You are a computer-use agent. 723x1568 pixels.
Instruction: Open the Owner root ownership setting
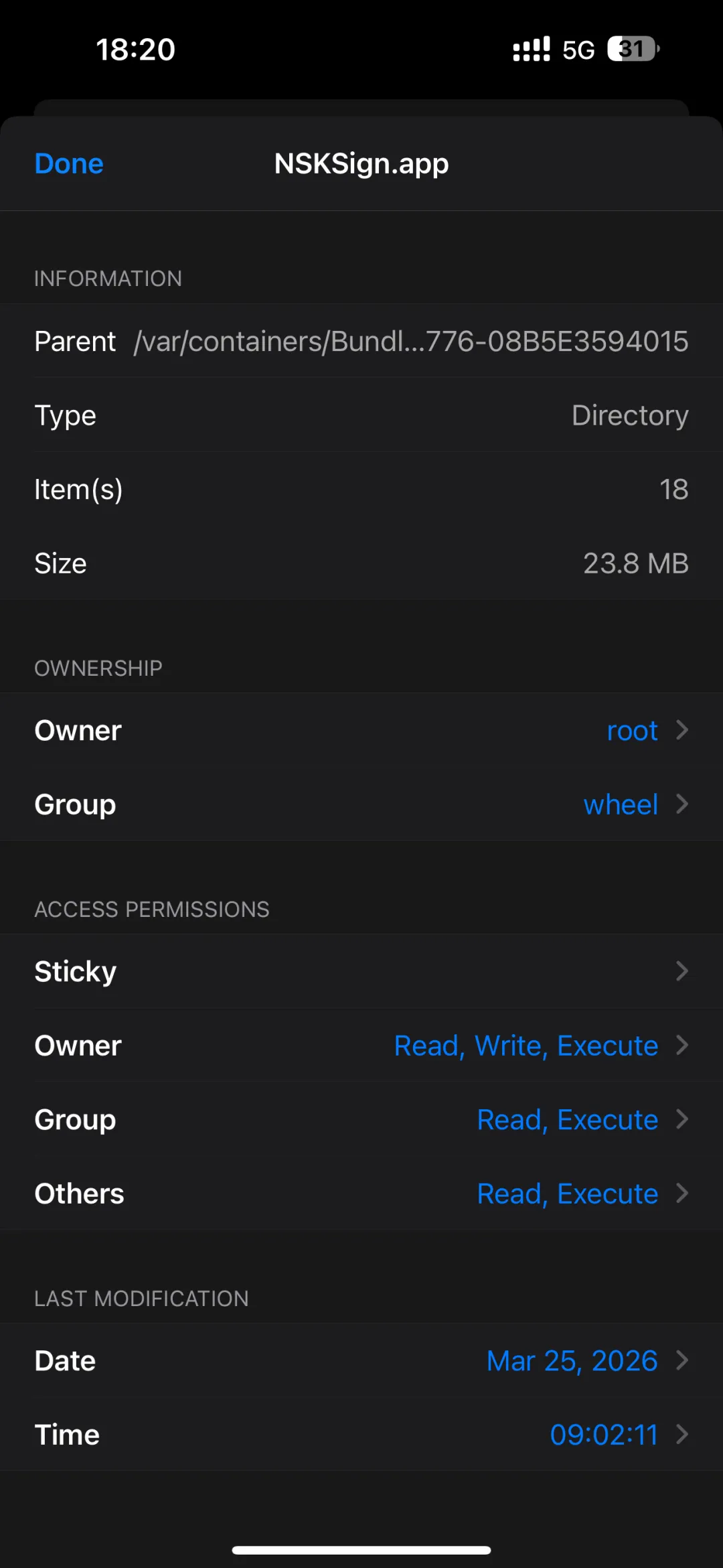click(x=361, y=730)
